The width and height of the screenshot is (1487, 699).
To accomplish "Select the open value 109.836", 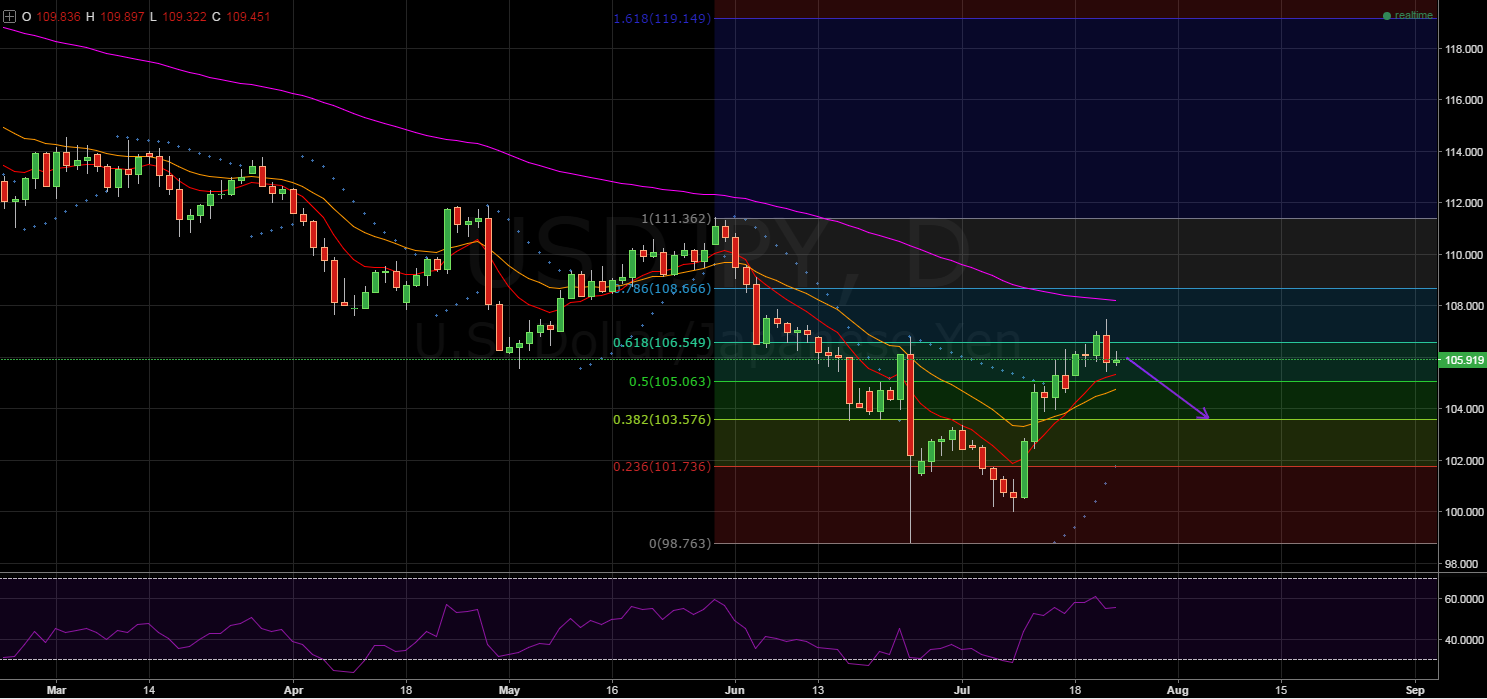I will coord(57,17).
